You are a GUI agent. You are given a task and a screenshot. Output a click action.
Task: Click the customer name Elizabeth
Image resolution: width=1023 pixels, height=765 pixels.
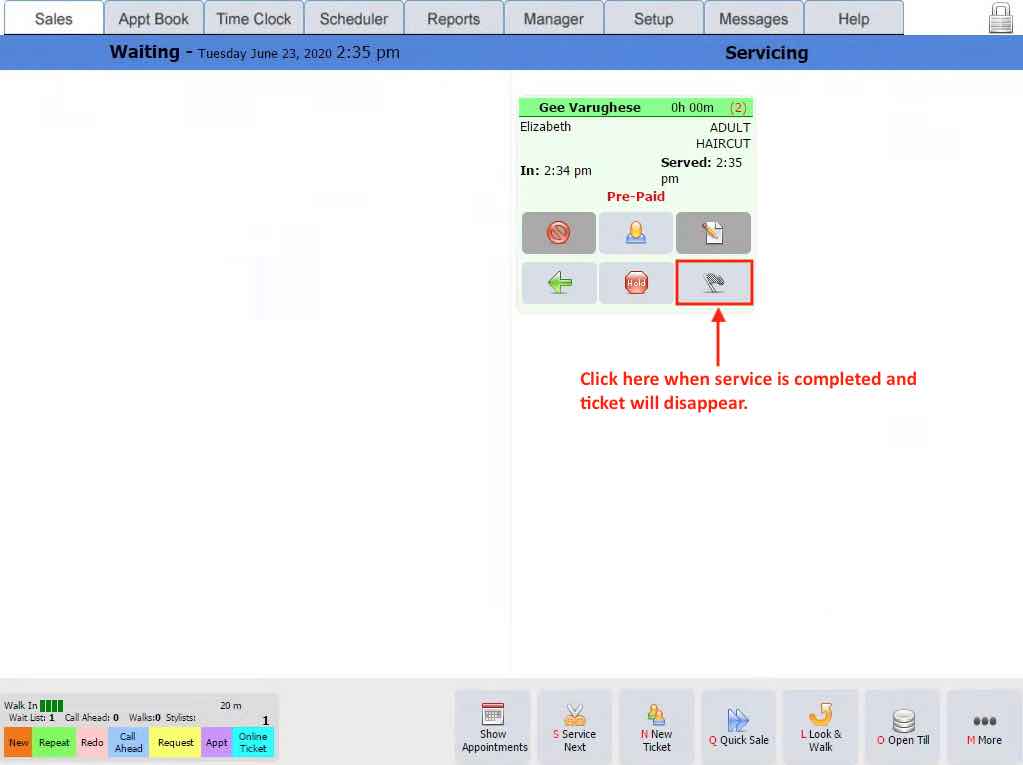coord(545,127)
